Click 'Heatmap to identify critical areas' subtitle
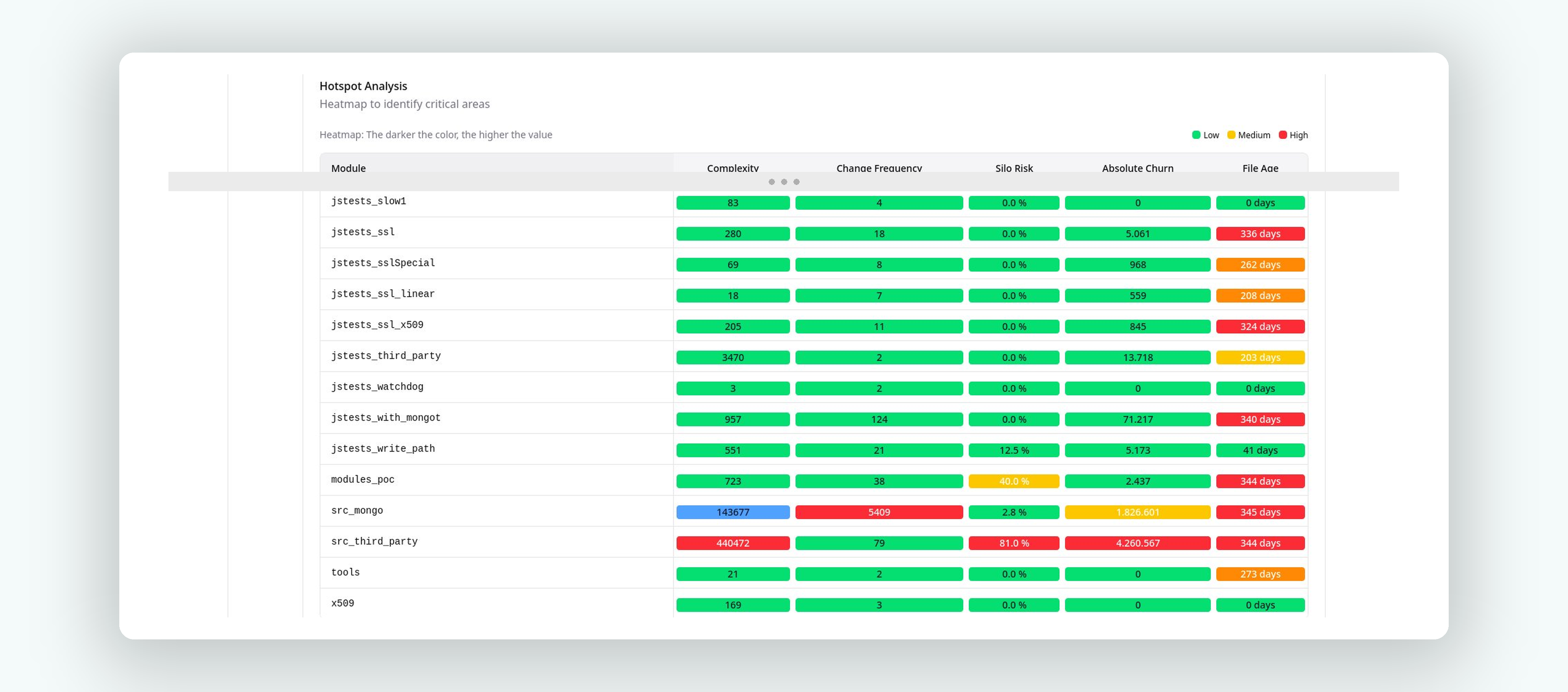Screen dimensions: 1568x692 pyautogui.click(x=404, y=104)
